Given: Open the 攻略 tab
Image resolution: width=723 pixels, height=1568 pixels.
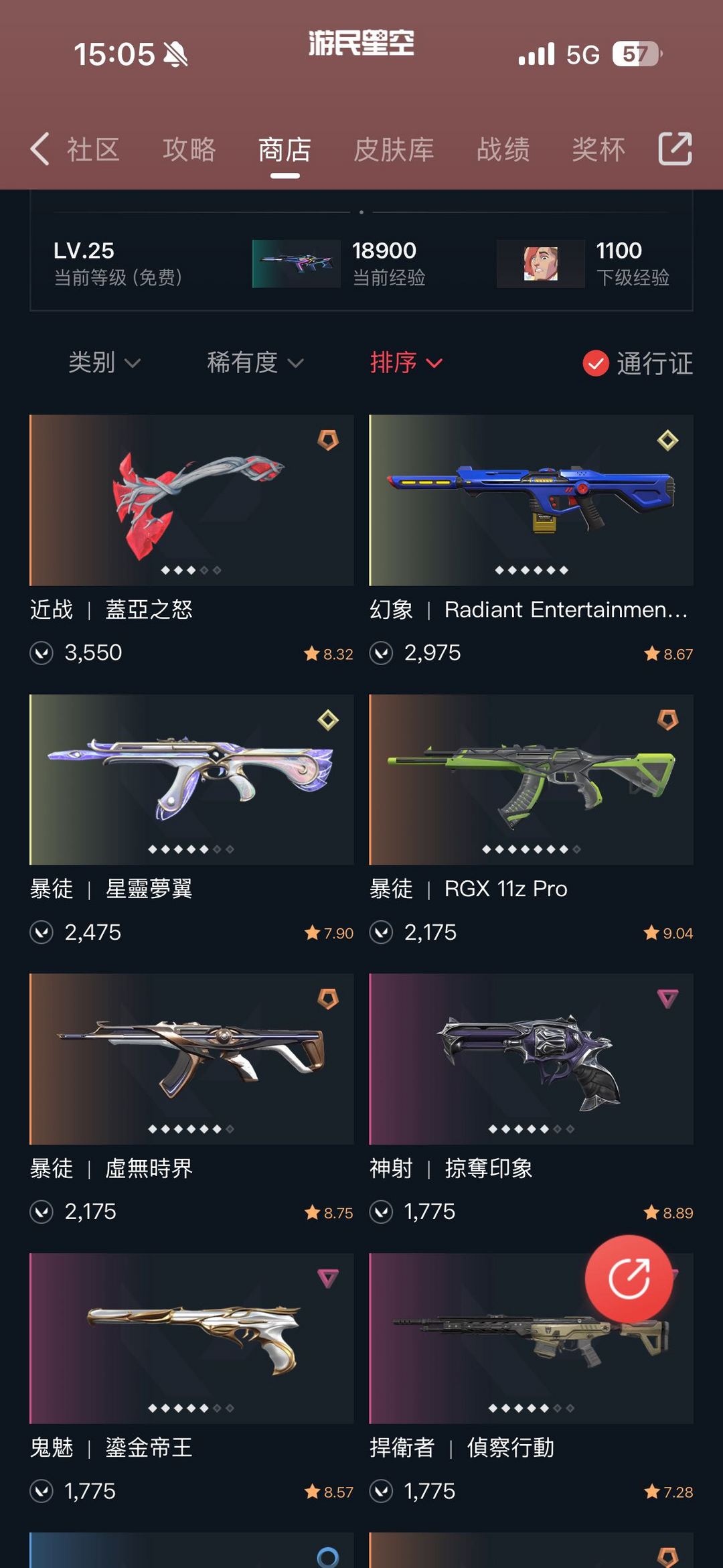Looking at the screenshot, I should coord(189,149).
